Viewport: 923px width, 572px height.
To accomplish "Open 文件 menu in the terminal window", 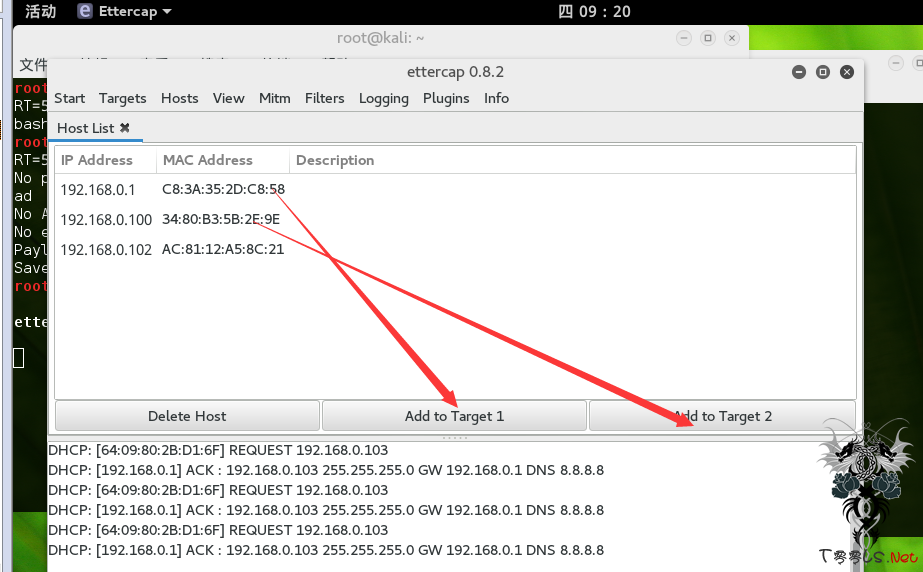I will (x=34, y=64).
